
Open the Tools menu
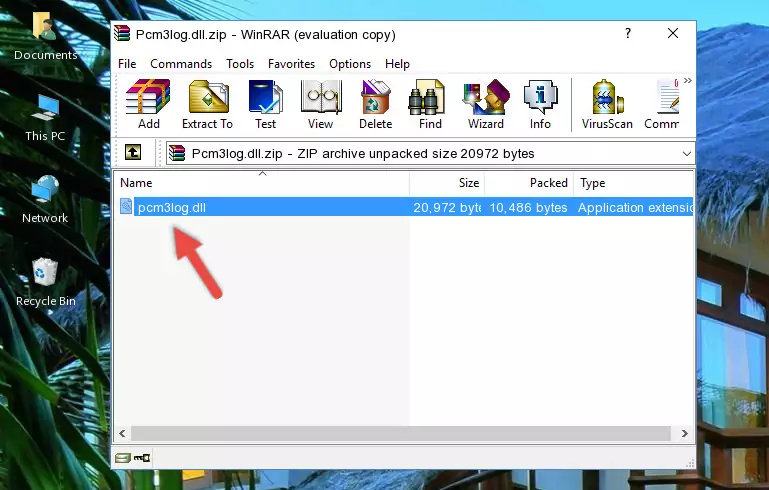tap(240, 64)
